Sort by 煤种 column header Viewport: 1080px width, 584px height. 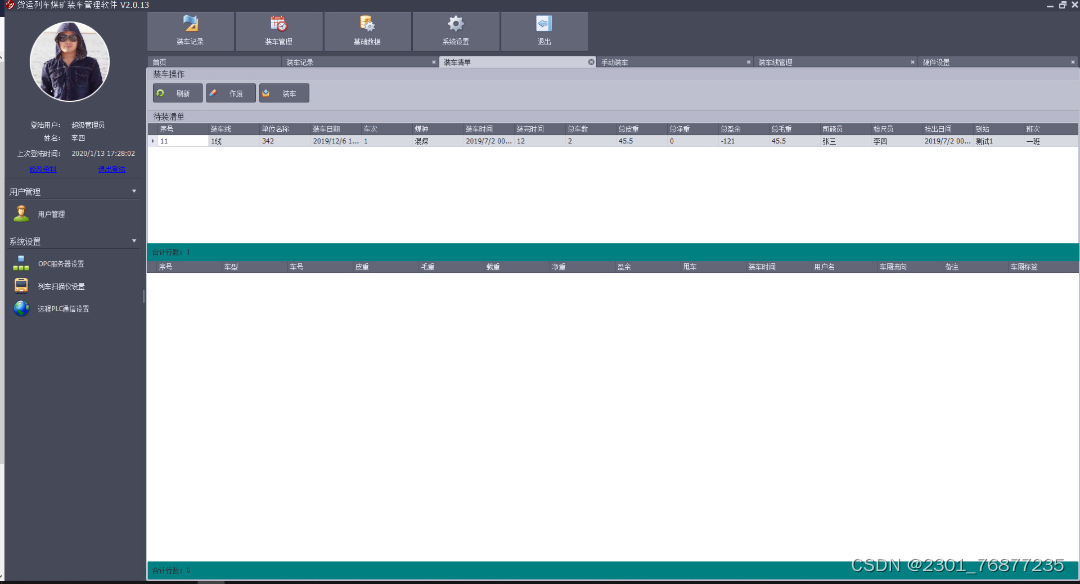(x=437, y=129)
